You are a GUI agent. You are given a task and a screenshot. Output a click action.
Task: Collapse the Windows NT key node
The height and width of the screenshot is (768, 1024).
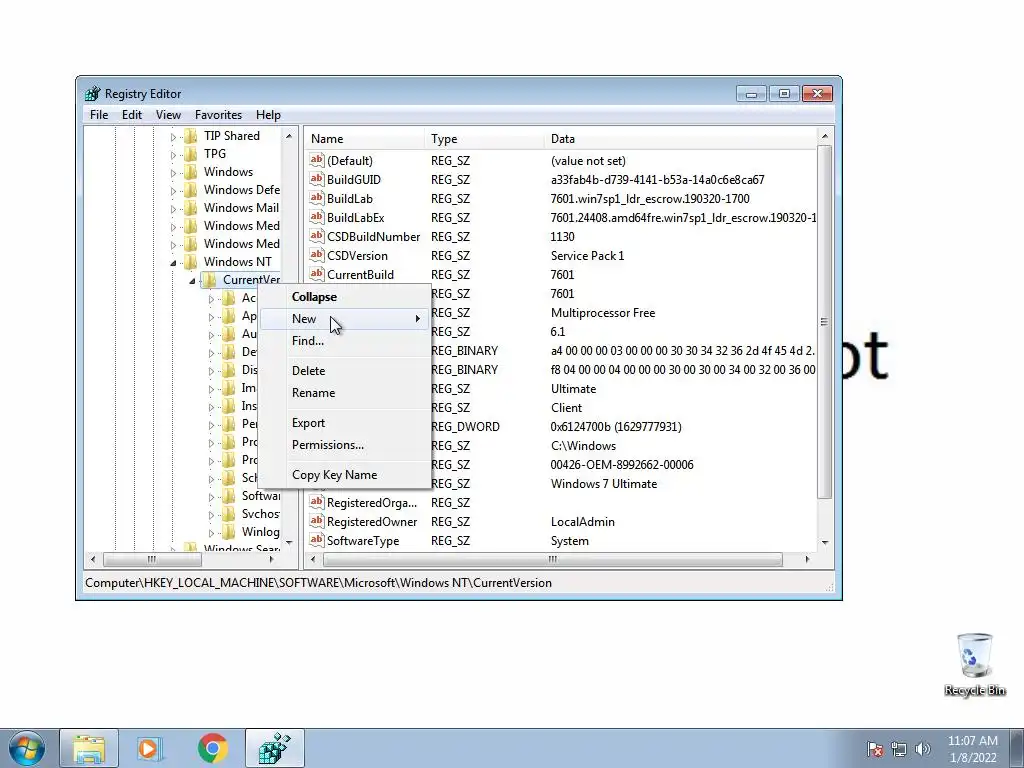click(x=173, y=263)
